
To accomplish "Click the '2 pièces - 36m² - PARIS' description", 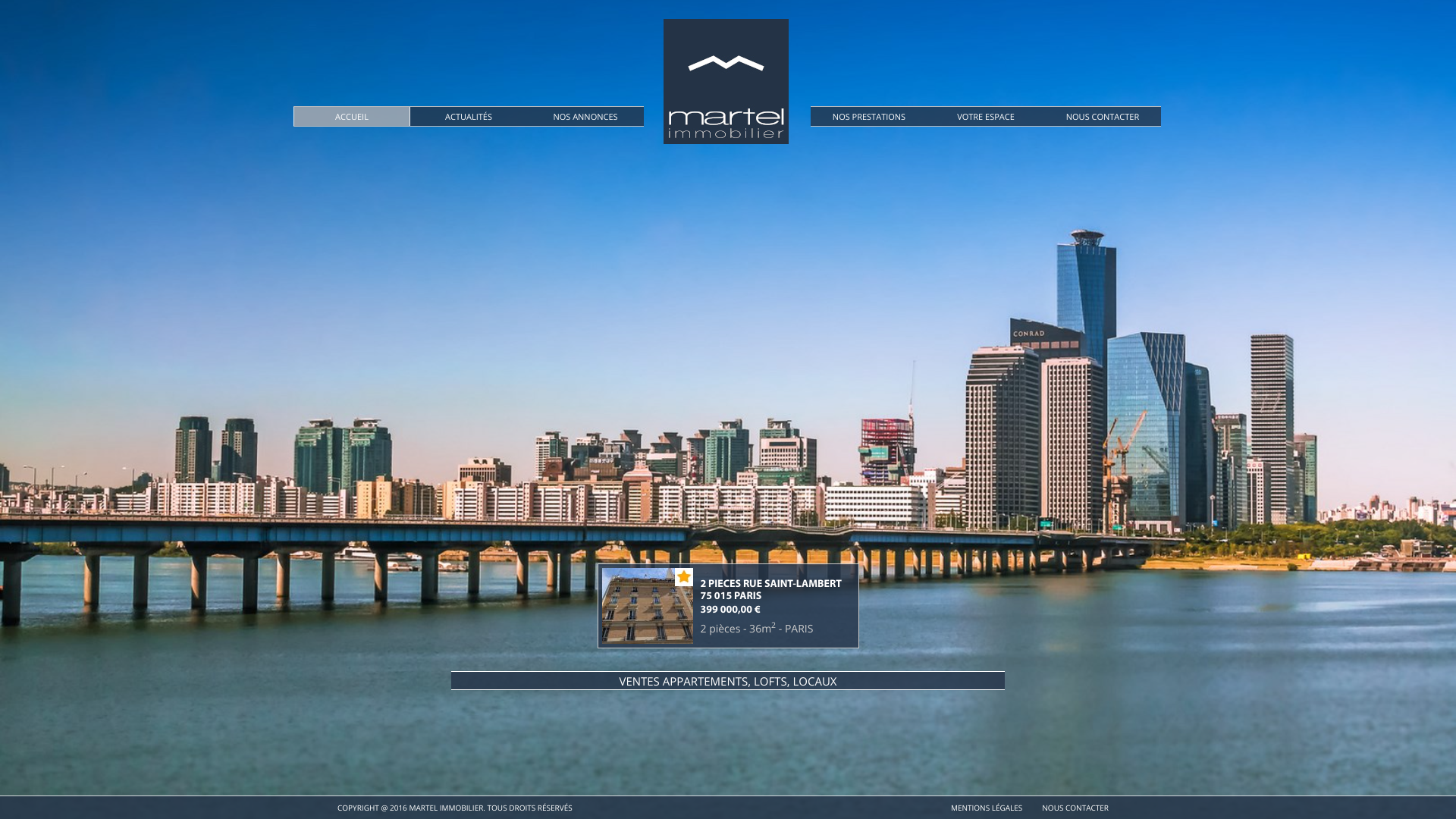I will [x=757, y=628].
